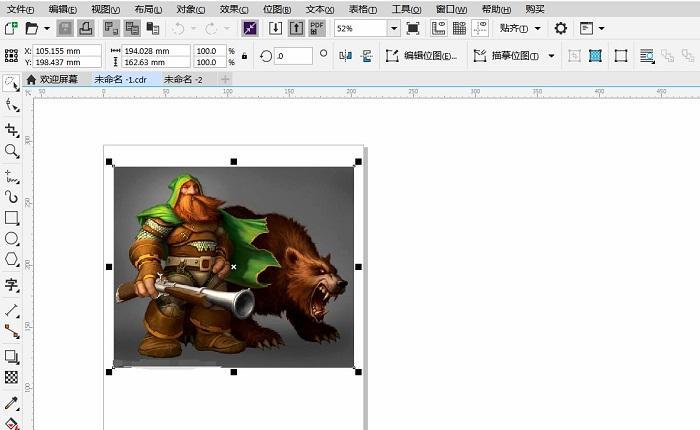
Task: Expand the redo history dropdown arrow
Action: (x=227, y=29)
